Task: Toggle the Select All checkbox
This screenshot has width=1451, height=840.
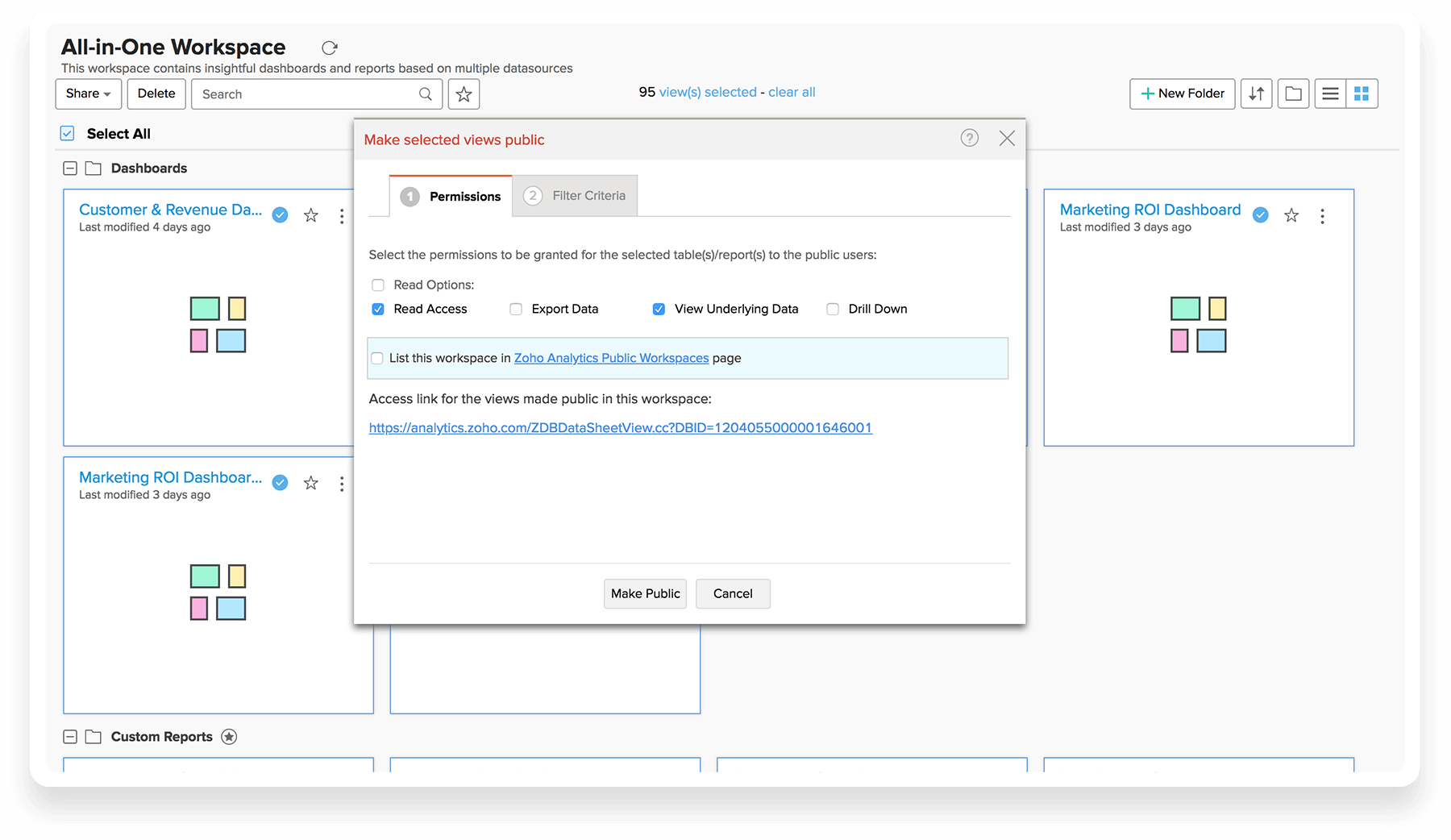Action: [68, 134]
